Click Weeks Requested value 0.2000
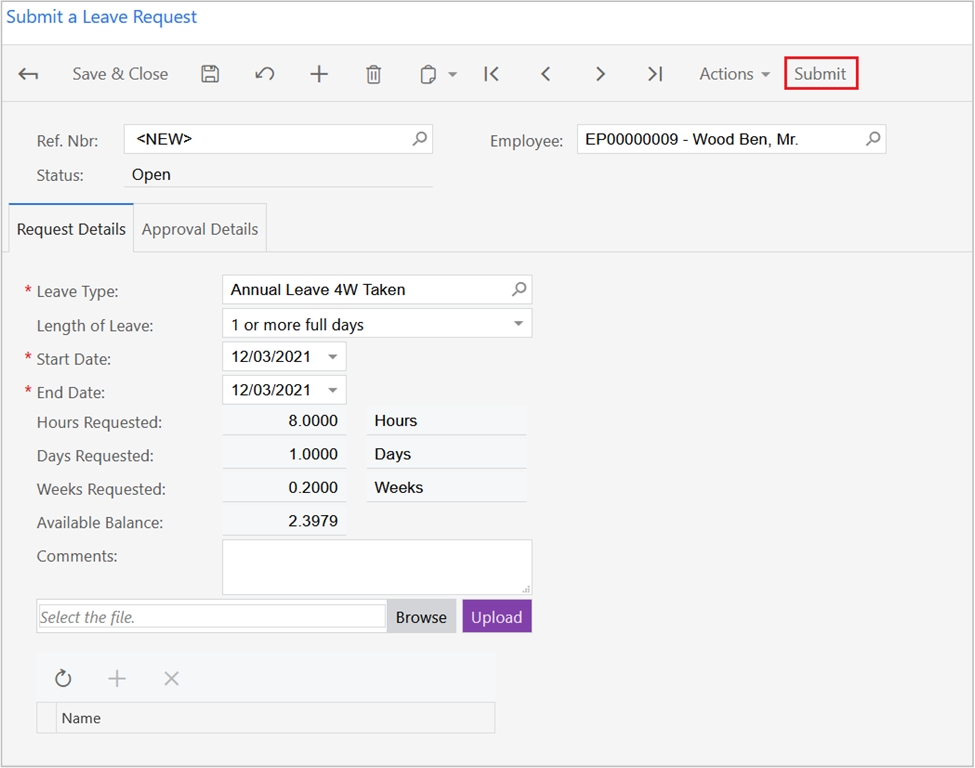The height and width of the screenshot is (768, 975). 313,488
